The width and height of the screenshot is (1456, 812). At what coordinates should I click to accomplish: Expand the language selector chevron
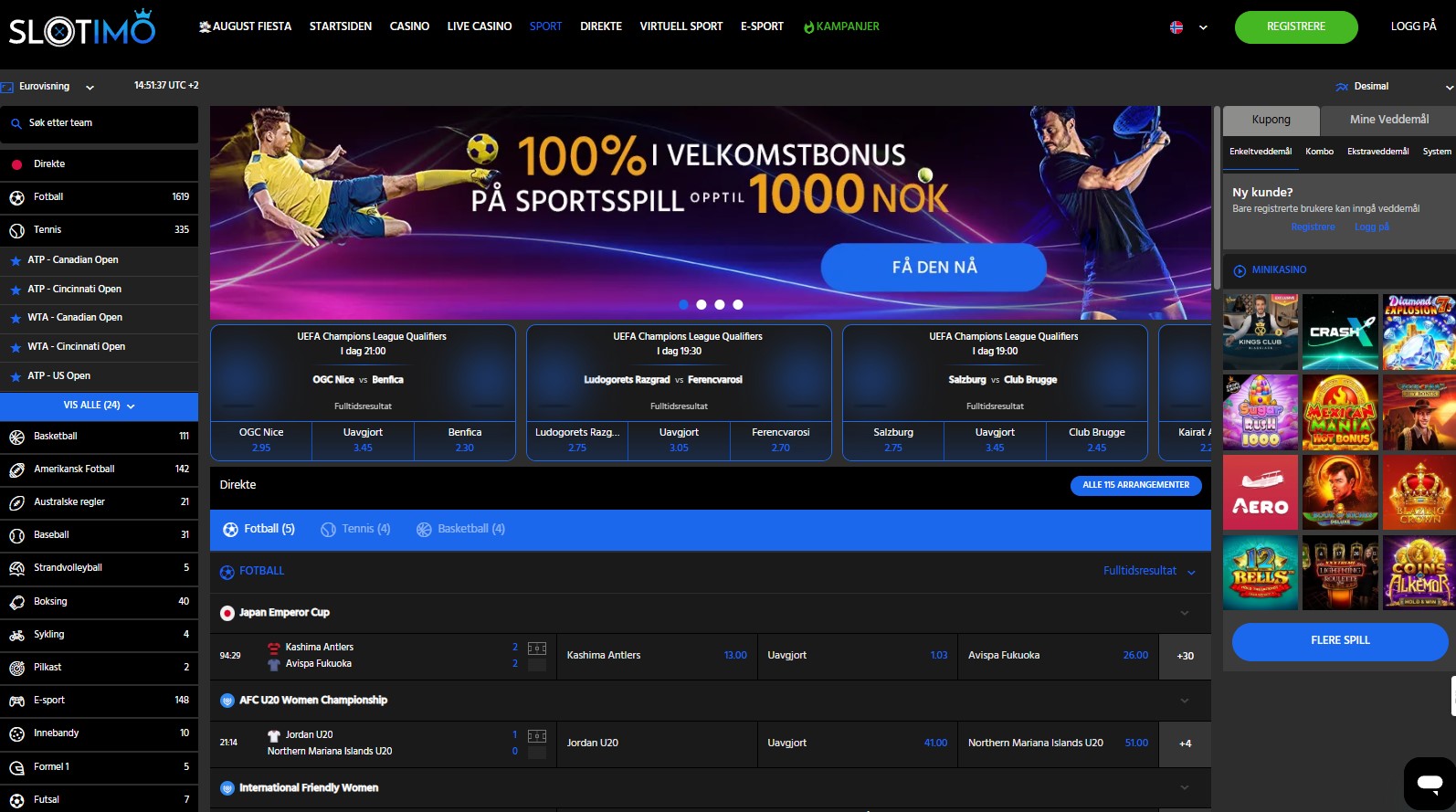click(1203, 27)
